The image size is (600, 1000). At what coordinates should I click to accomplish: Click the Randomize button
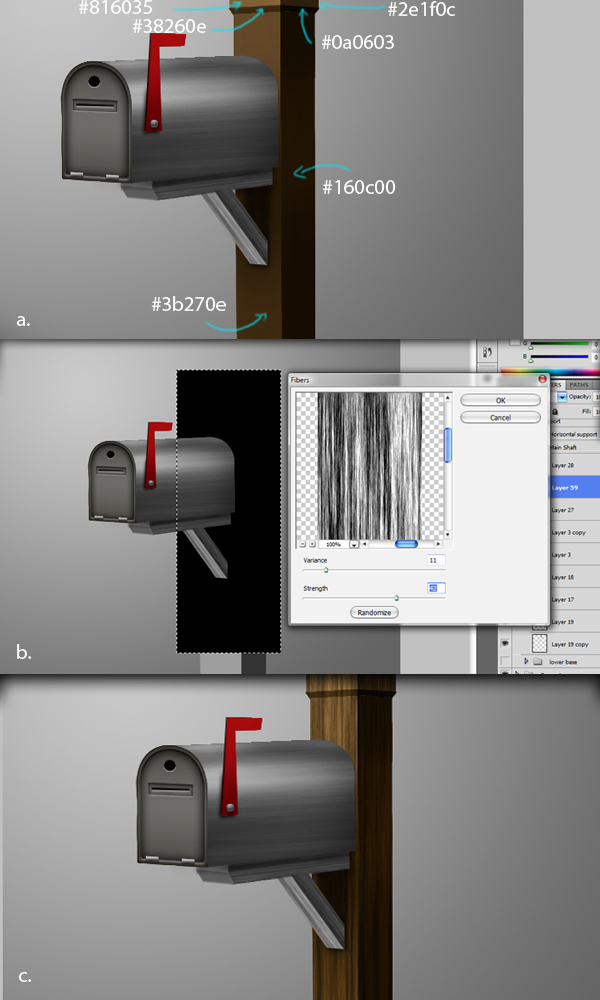(x=374, y=612)
